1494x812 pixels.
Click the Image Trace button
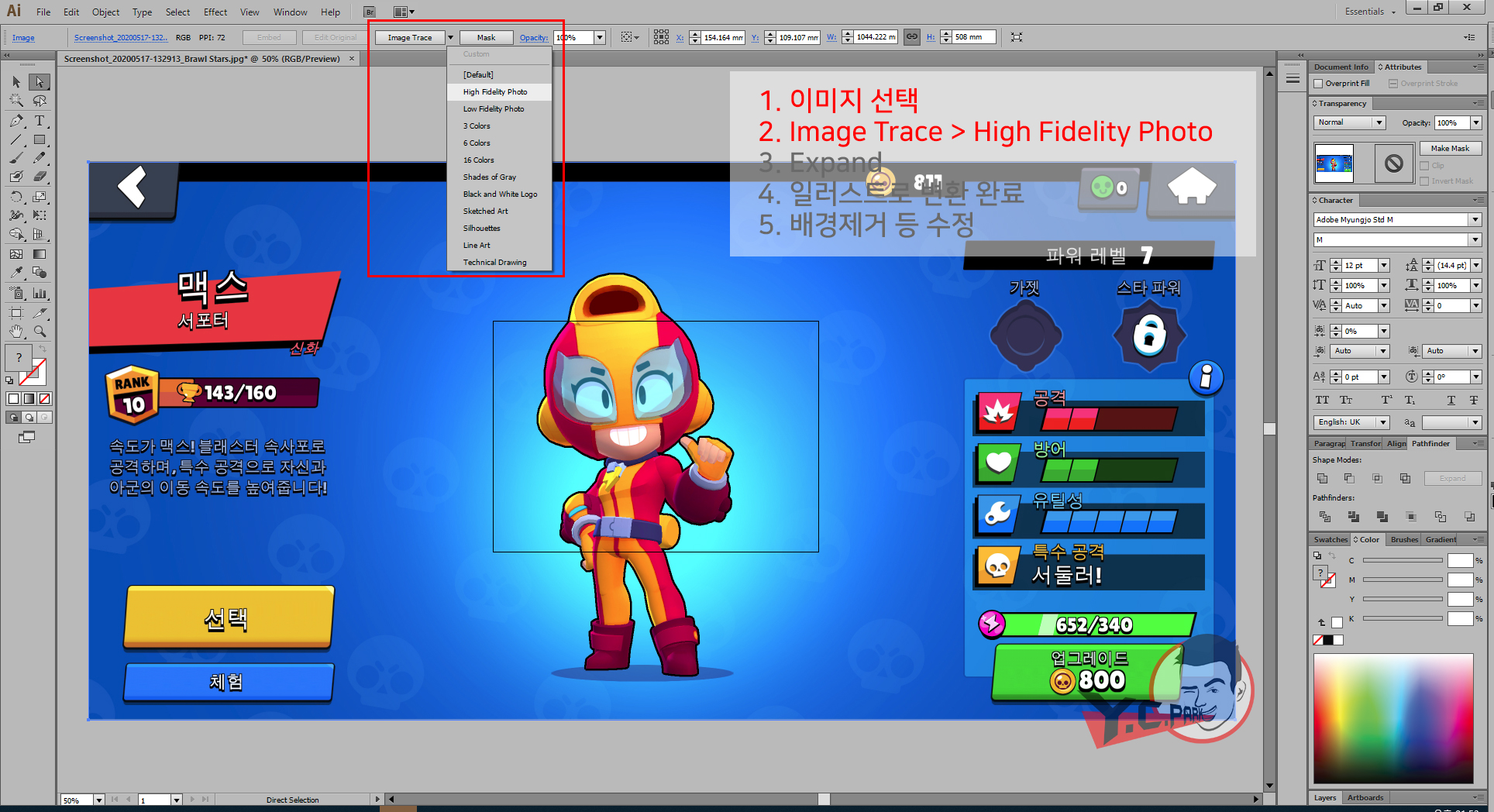coord(410,37)
